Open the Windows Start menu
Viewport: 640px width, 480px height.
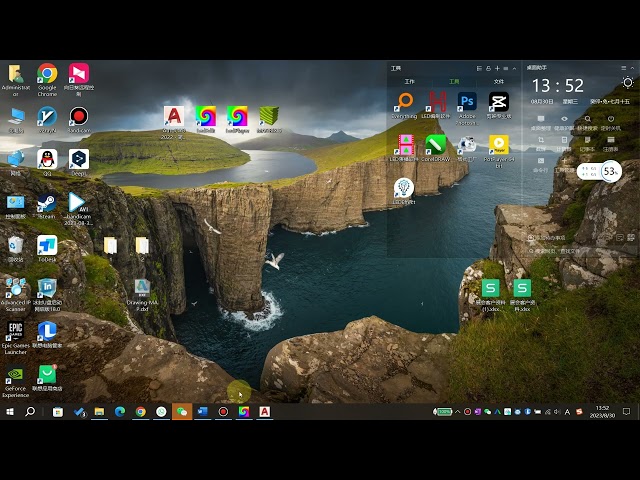pyautogui.click(x=10, y=412)
